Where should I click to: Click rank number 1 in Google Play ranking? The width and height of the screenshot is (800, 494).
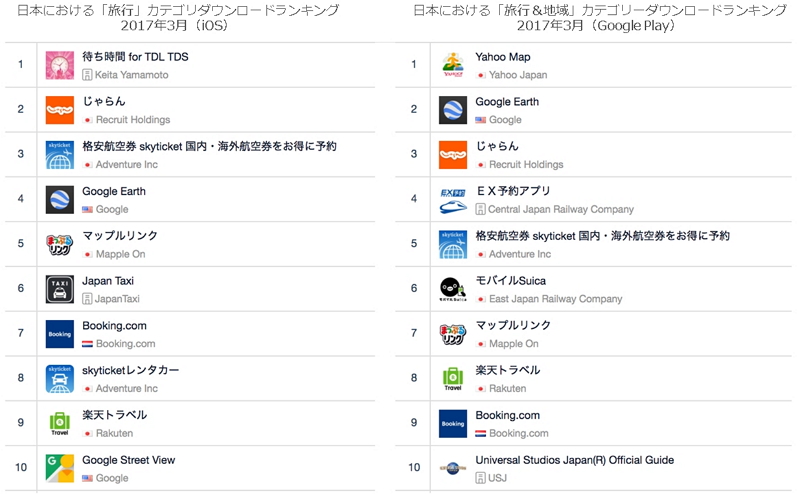(x=414, y=65)
